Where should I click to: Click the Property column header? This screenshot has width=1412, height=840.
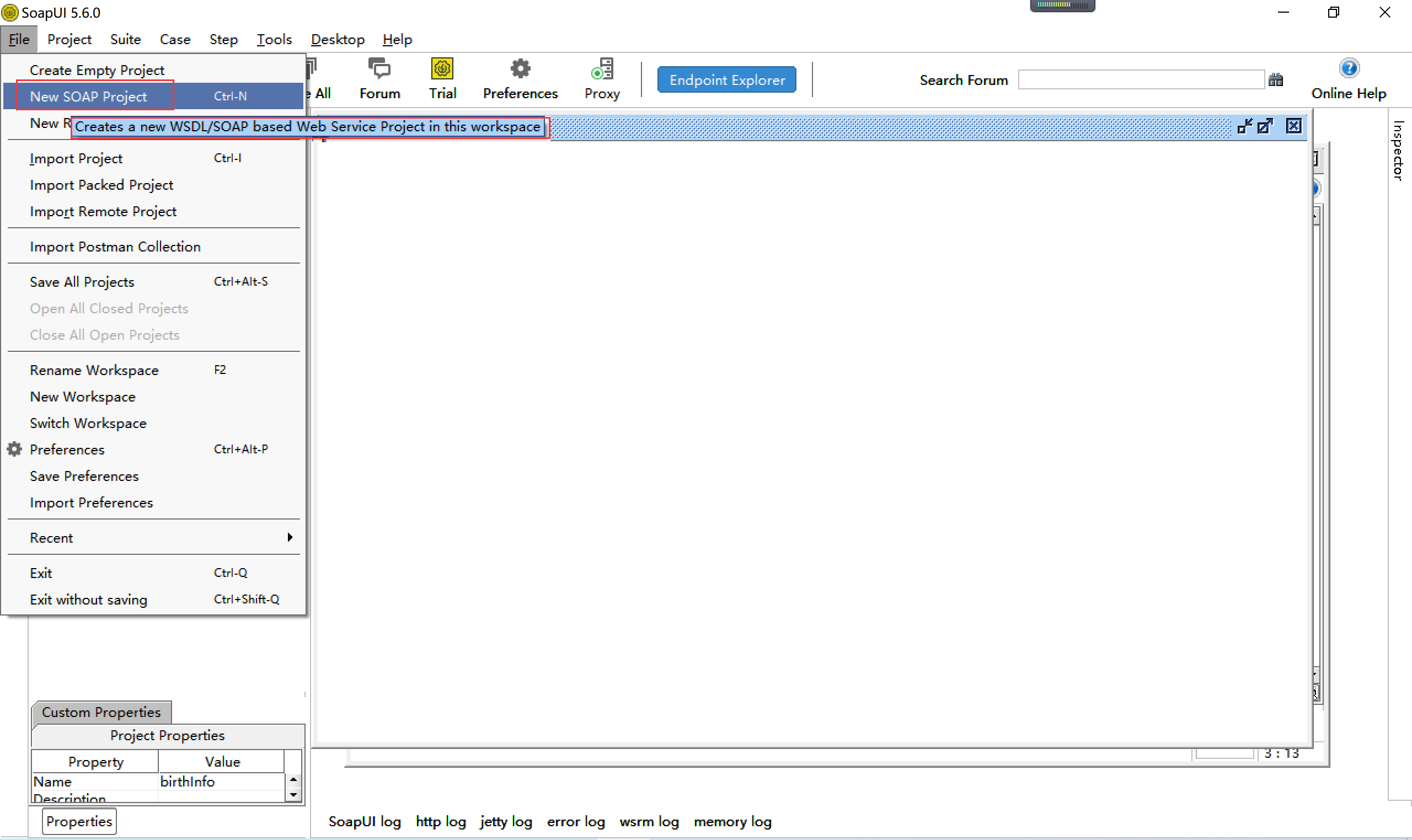(95, 762)
